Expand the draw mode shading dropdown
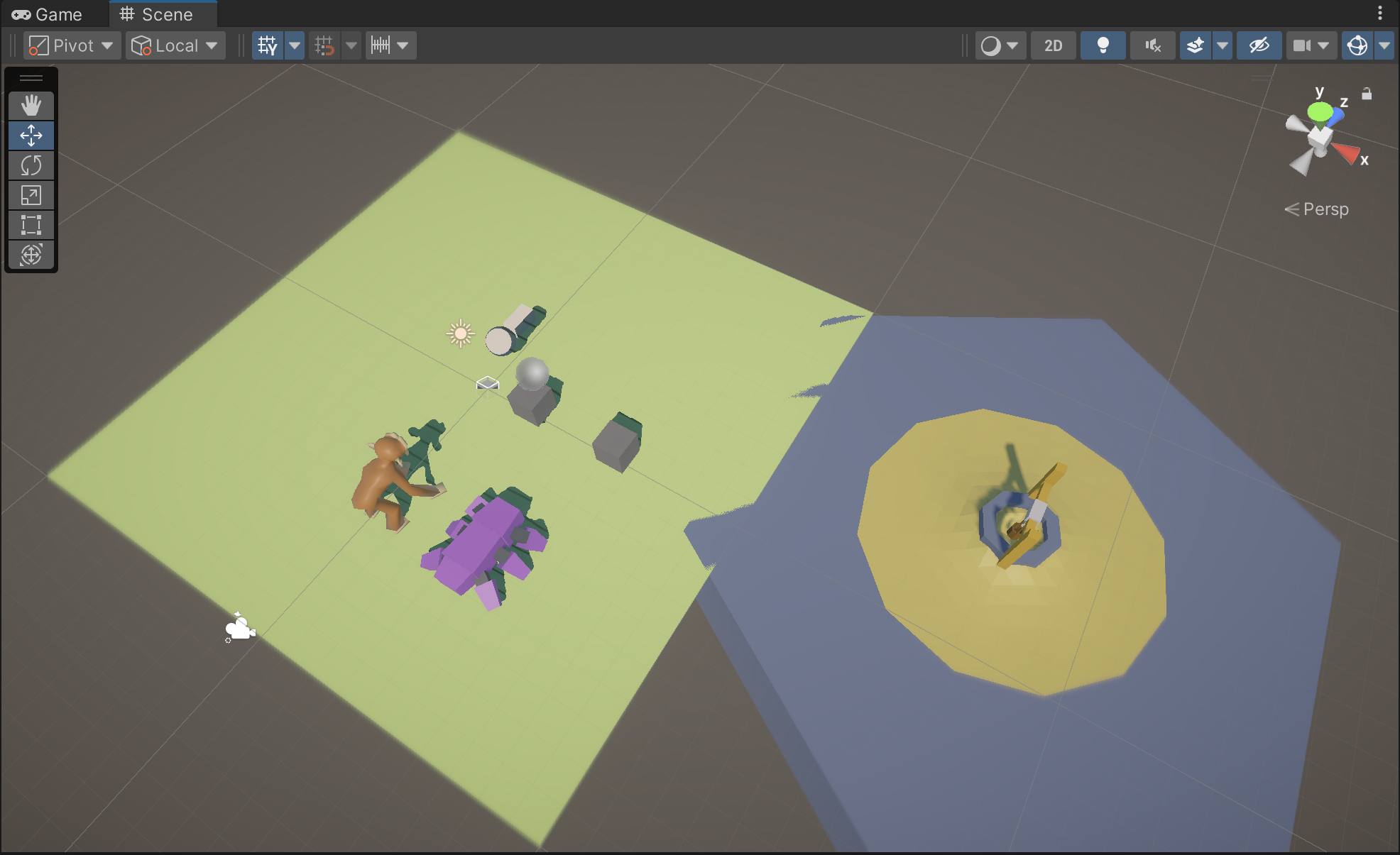 (x=1000, y=45)
